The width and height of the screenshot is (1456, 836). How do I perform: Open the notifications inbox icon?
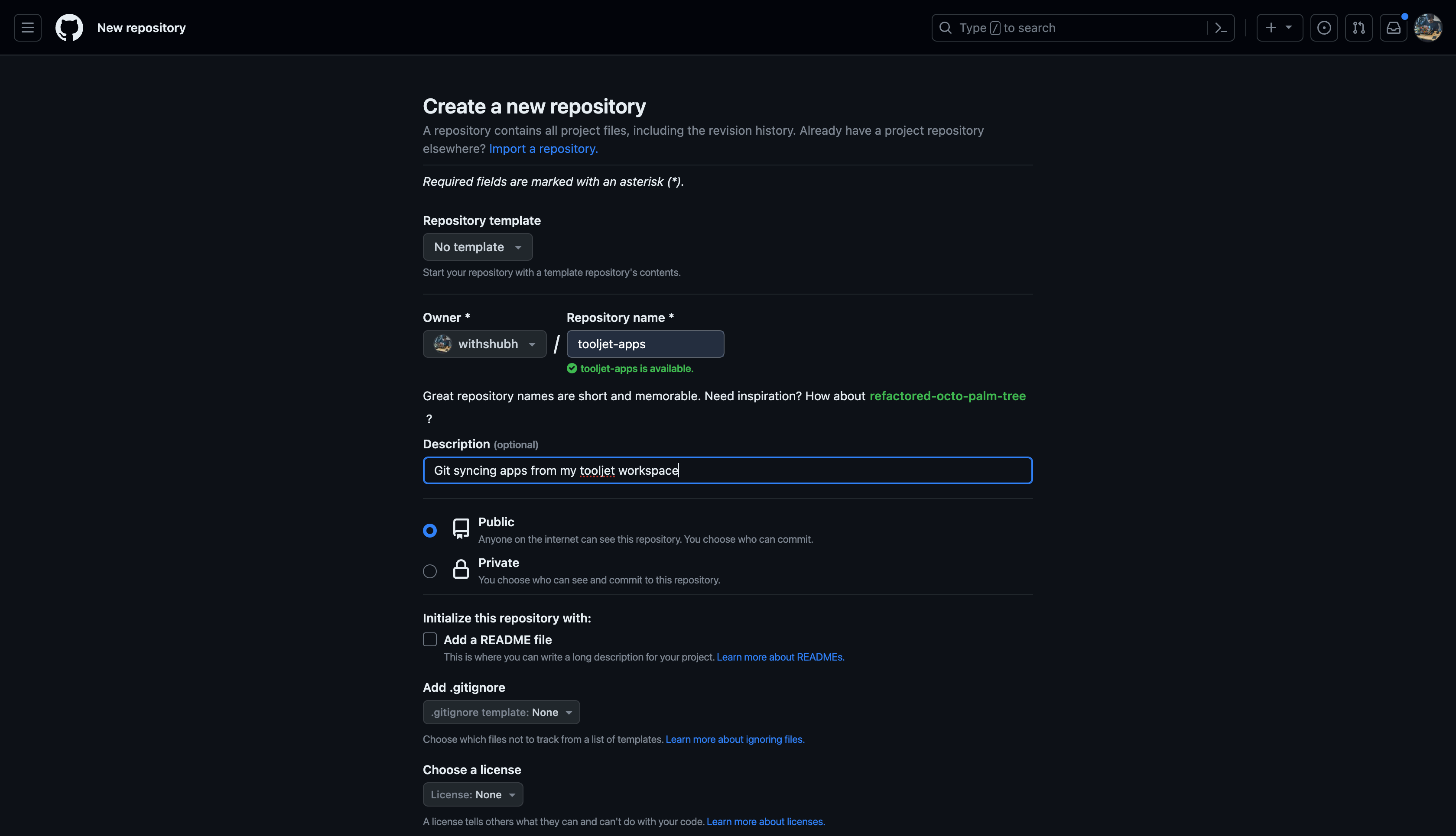pyautogui.click(x=1393, y=28)
